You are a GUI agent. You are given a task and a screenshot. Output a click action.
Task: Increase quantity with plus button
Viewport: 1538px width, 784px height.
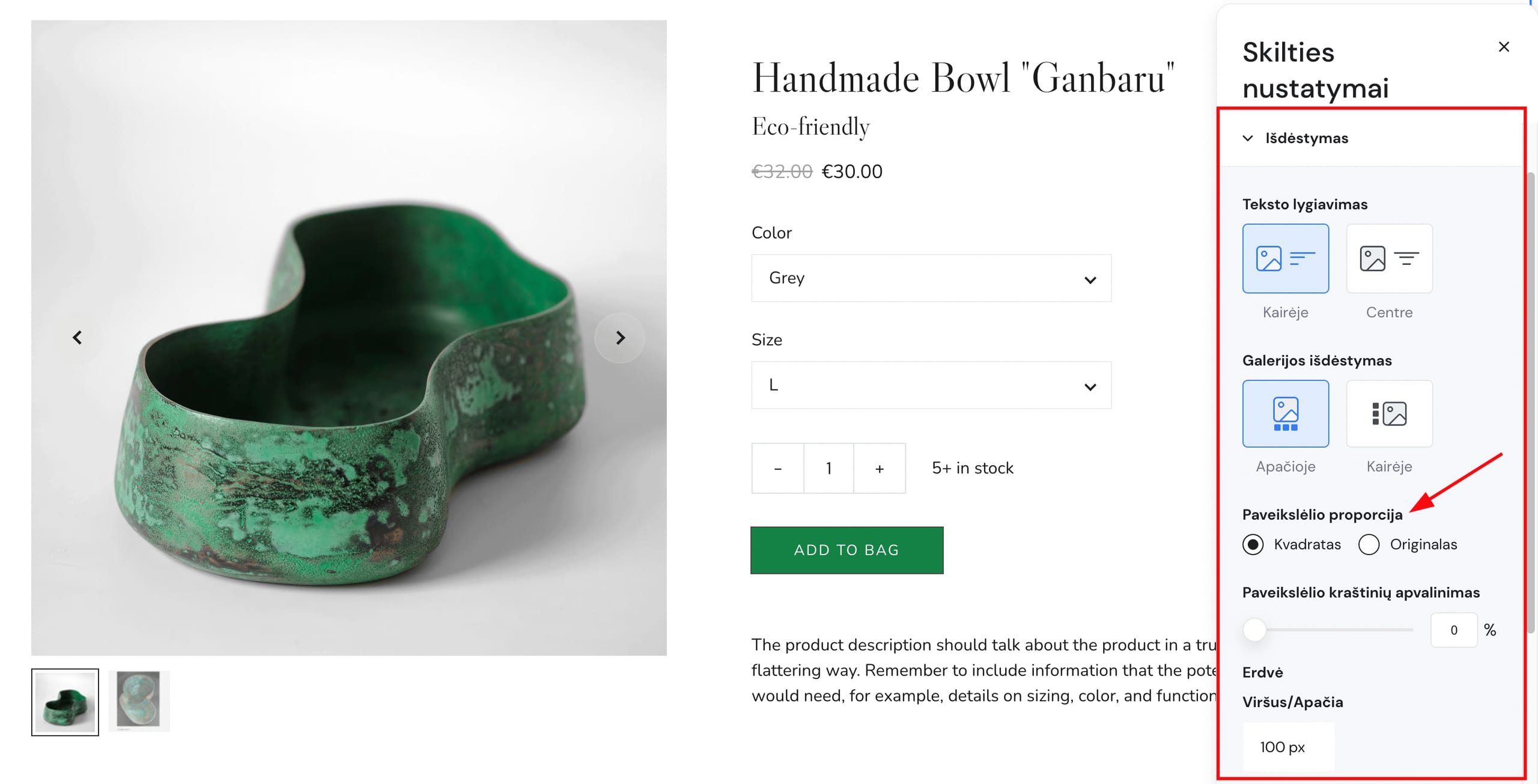tap(879, 469)
